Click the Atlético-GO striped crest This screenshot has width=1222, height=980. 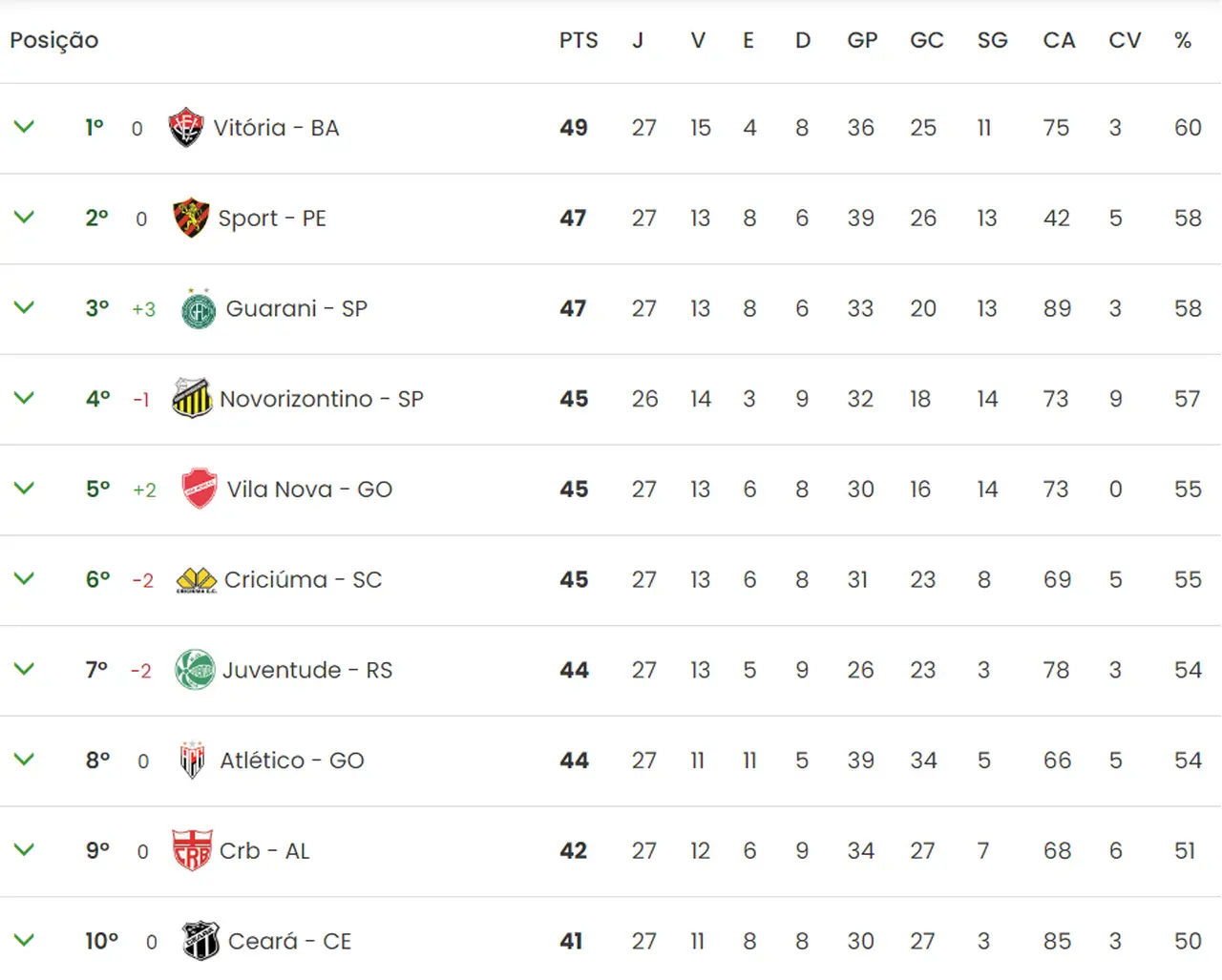pyautogui.click(x=193, y=761)
